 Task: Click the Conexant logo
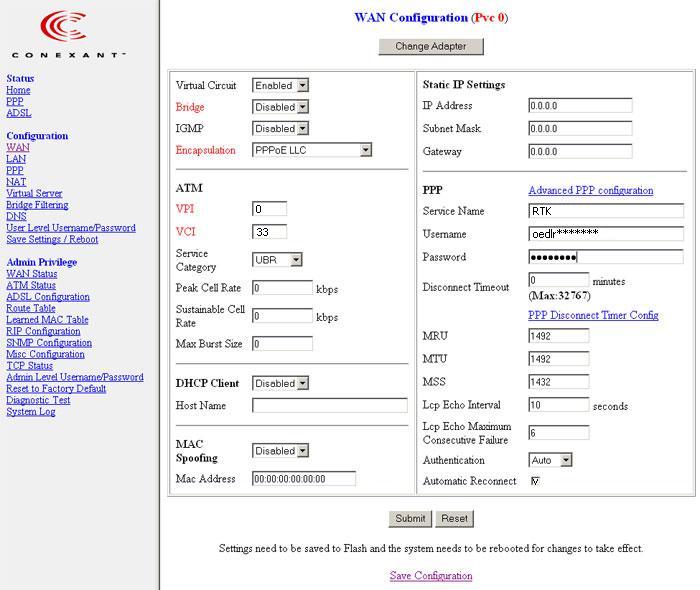tap(68, 35)
